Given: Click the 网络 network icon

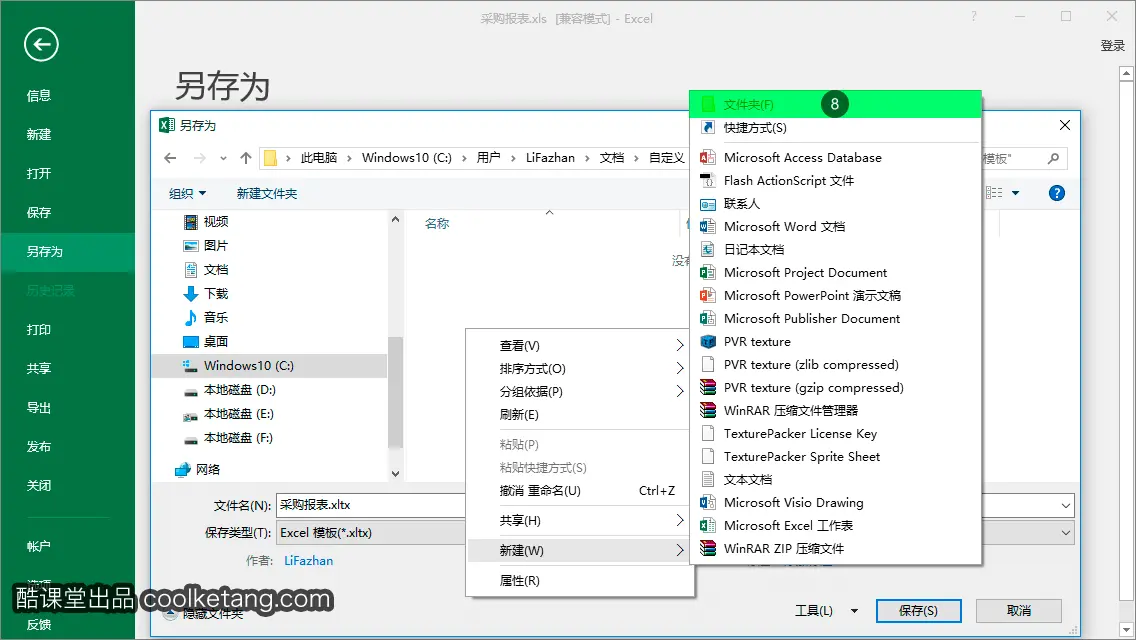Looking at the screenshot, I should [183, 470].
